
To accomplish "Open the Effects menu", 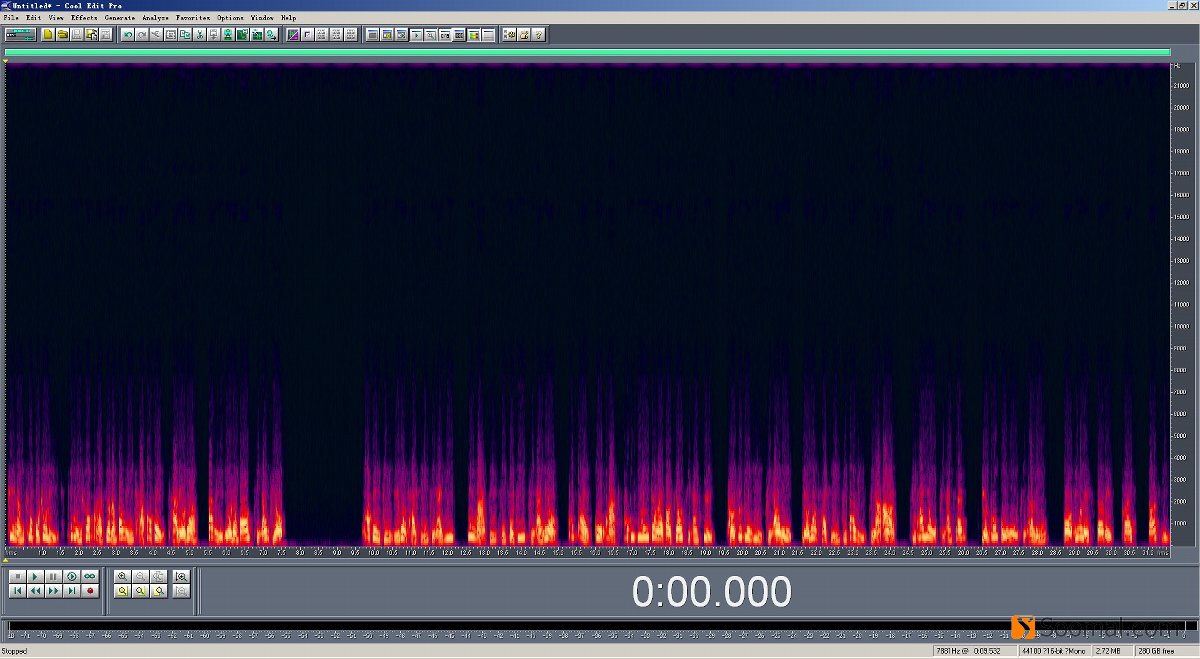I will tap(84, 18).
